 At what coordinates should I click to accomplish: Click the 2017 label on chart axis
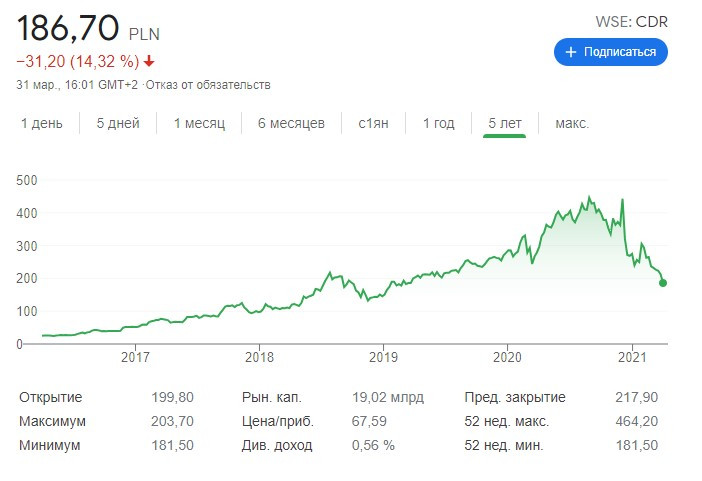135,357
